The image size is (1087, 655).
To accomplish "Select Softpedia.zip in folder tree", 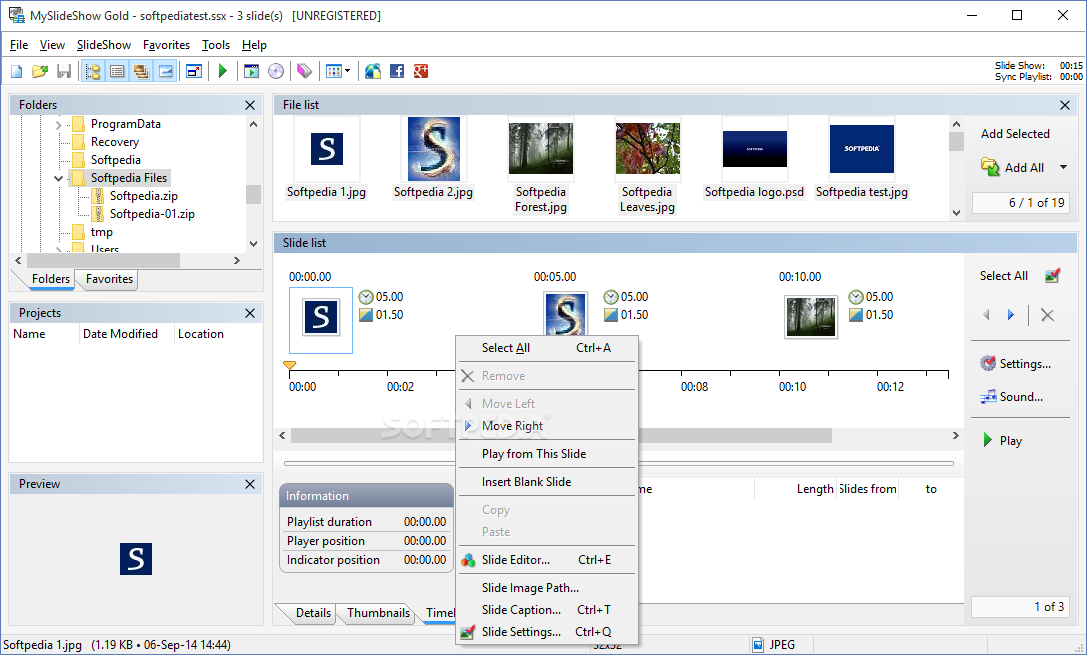I will (x=144, y=196).
